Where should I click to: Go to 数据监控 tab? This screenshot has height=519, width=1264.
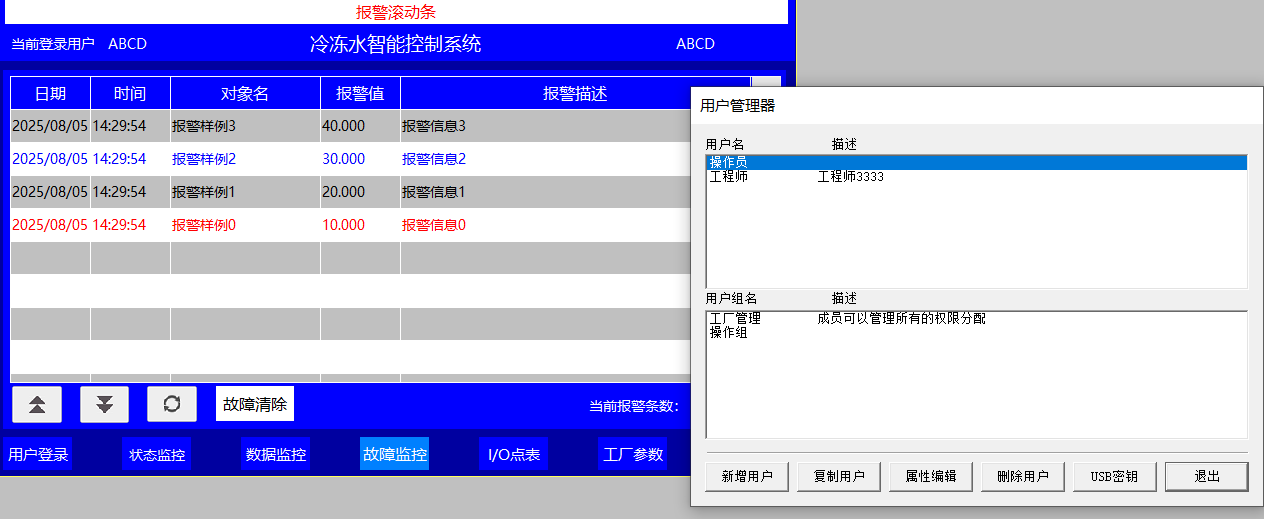(276, 454)
